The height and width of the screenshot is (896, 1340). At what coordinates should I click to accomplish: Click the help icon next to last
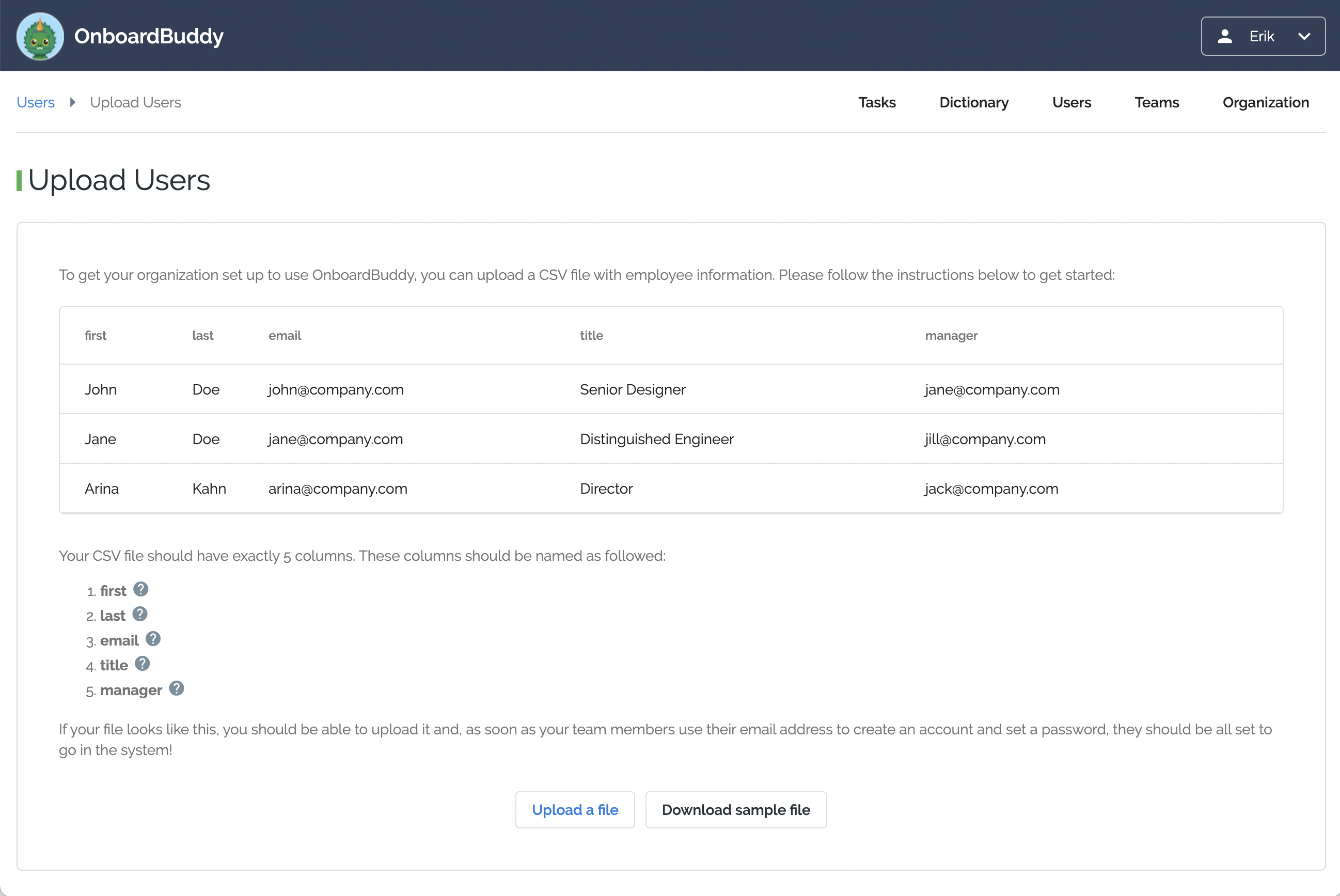pos(140,614)
